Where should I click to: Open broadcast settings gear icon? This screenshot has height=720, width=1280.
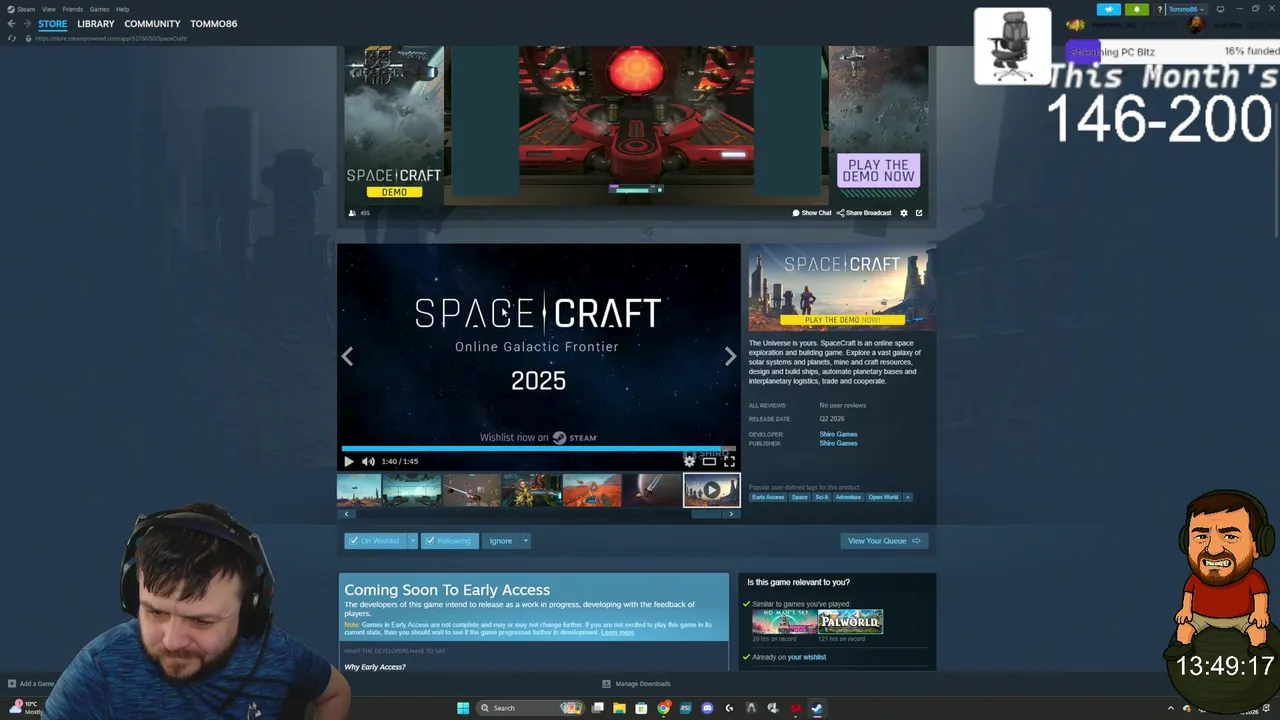click(x=904, y=213)
